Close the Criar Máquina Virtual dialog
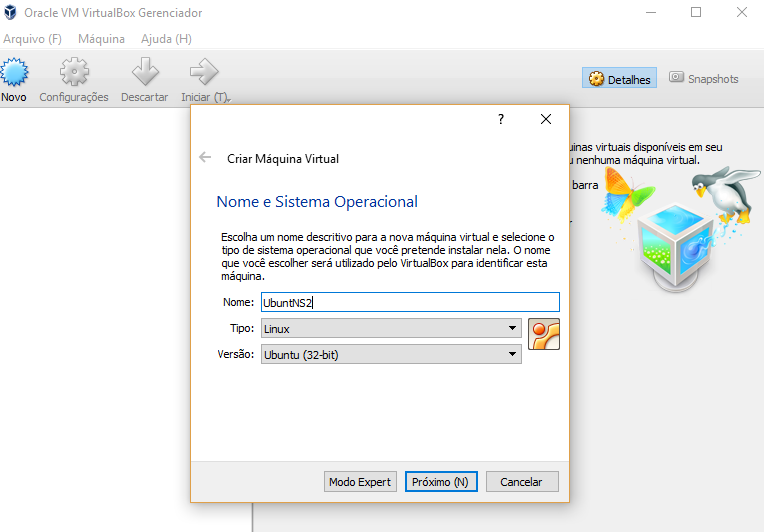 pos(546,119)
